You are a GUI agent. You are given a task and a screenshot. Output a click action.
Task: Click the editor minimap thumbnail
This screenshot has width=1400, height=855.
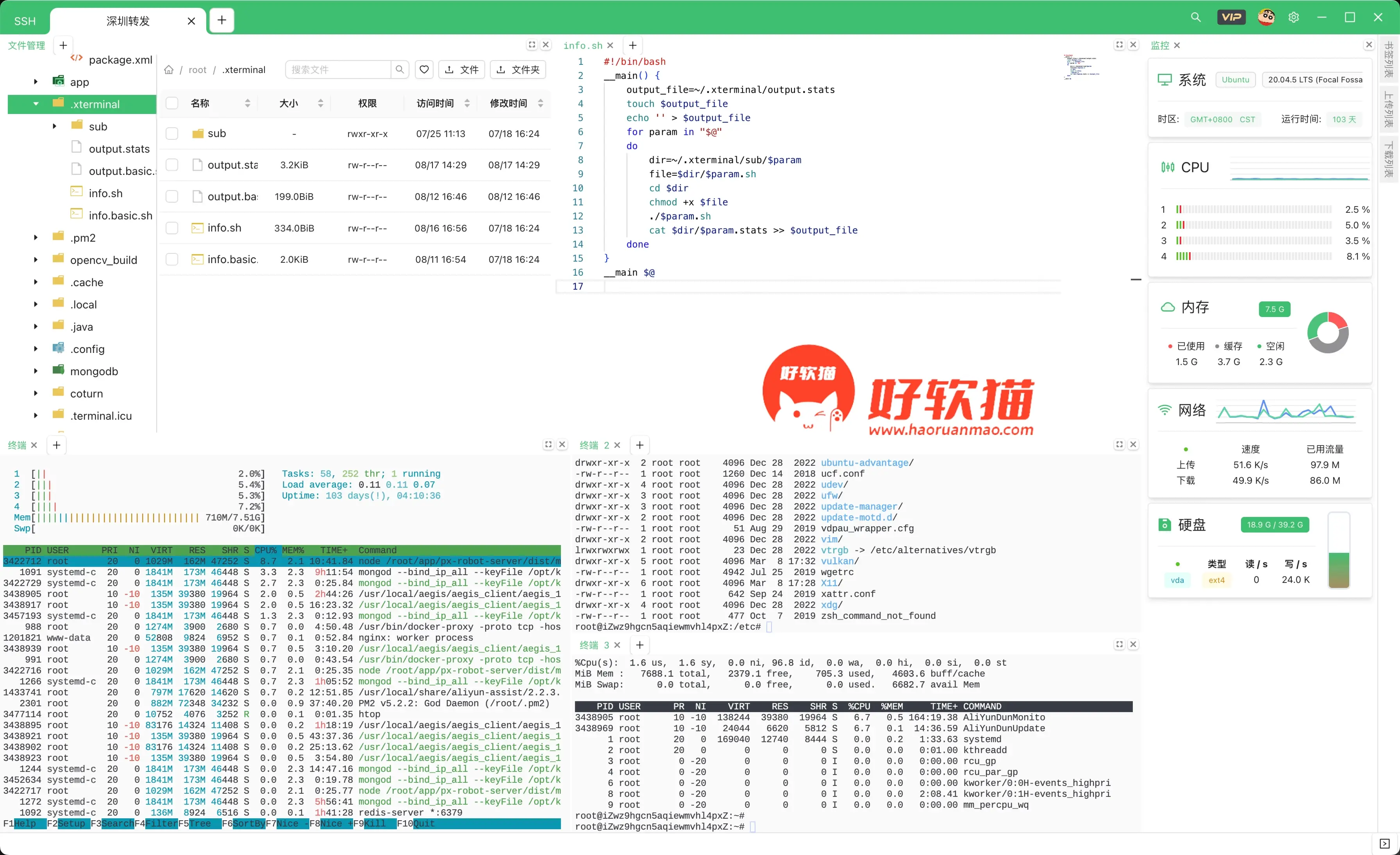(1081, 67)
